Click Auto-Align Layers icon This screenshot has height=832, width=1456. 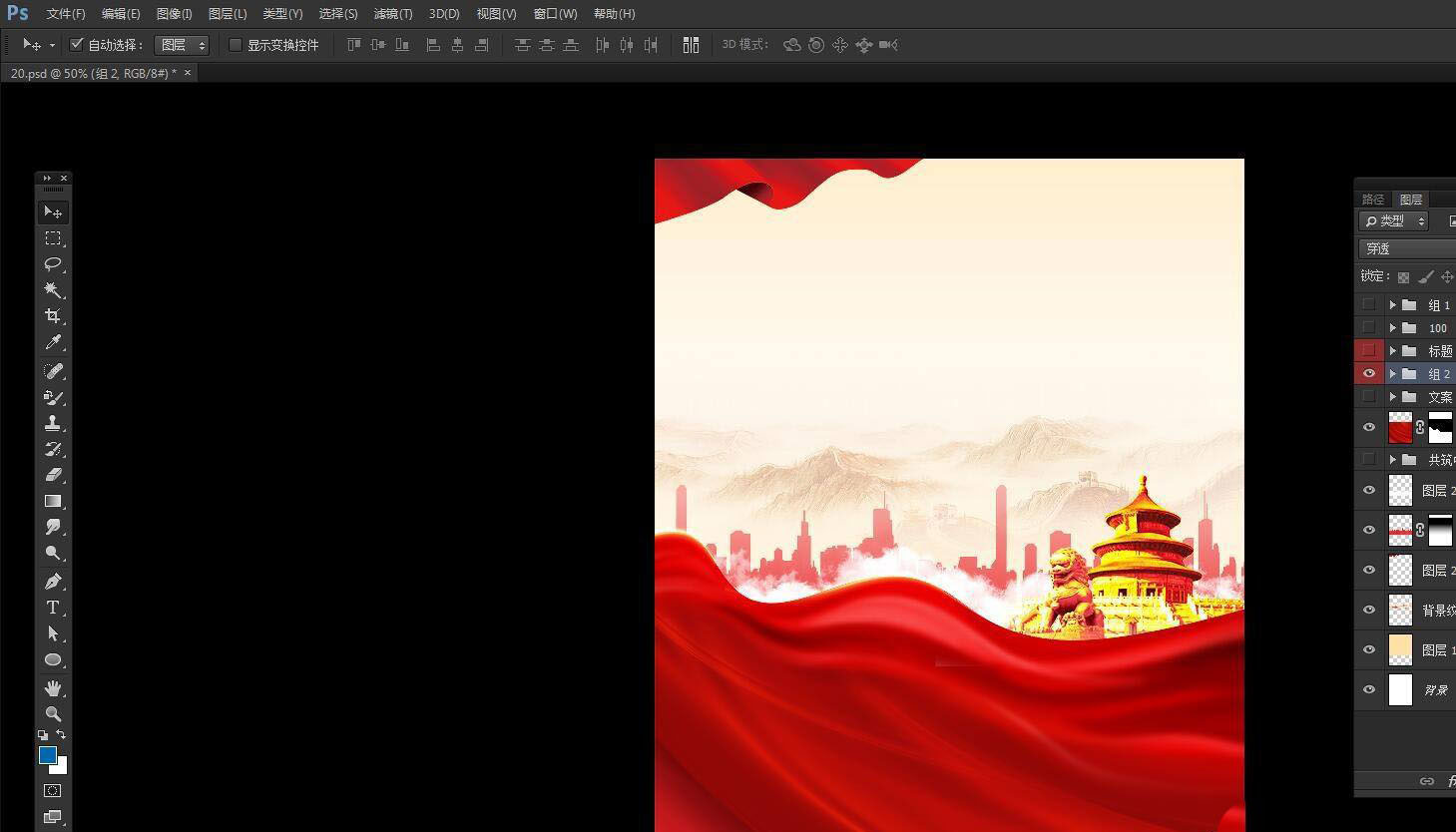(691, 45)
